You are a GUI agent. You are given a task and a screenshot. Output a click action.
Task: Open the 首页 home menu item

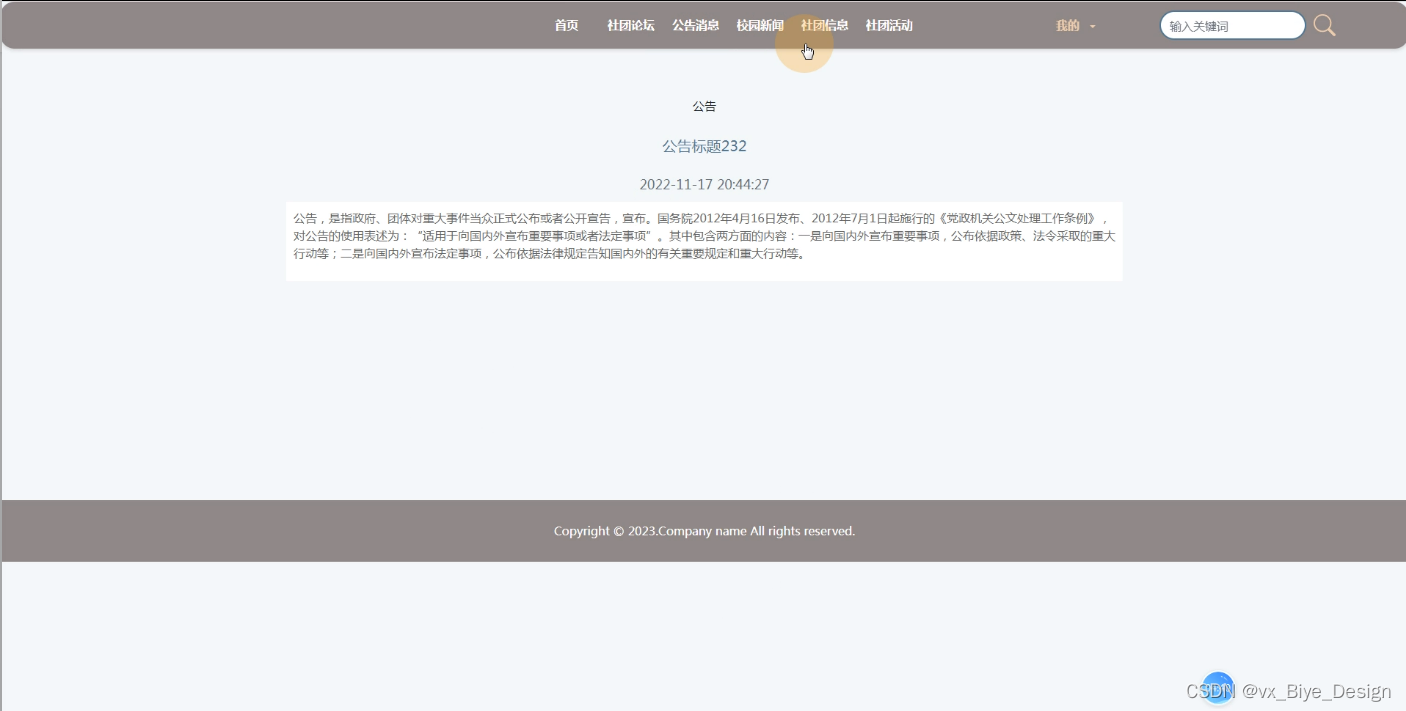point(566,26)
